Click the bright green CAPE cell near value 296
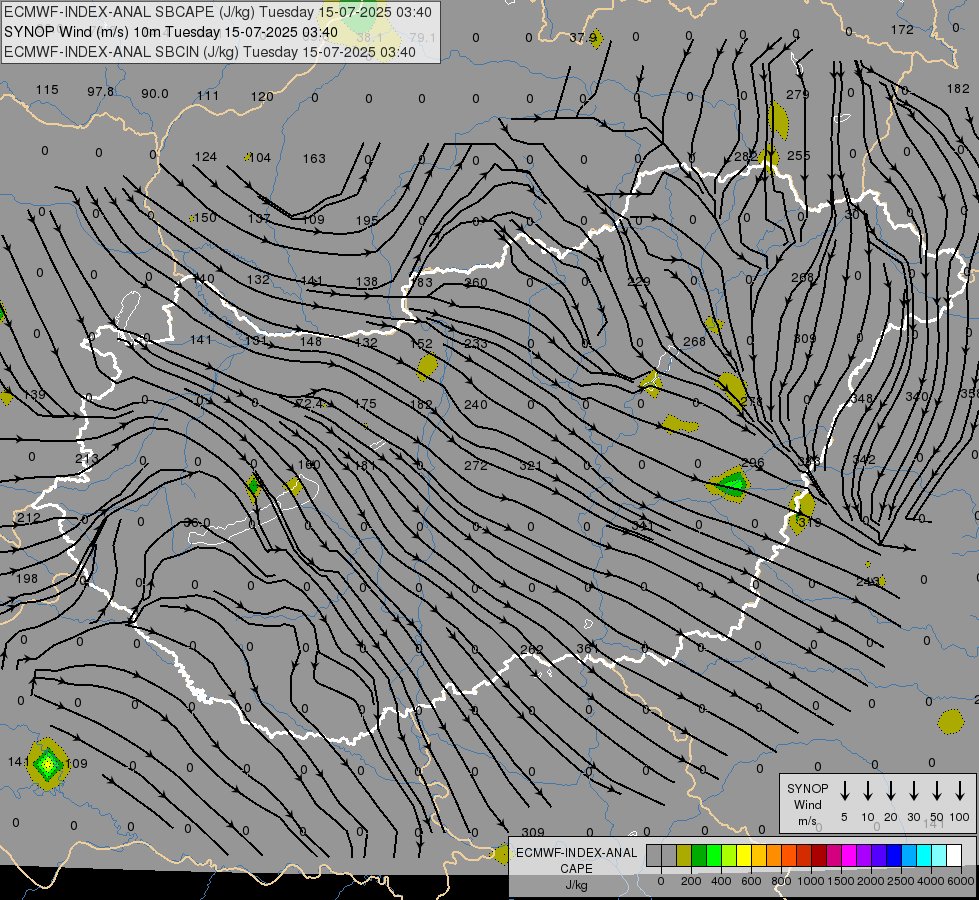The height and width of the screenshot is (900, 979). coord(734,483)
